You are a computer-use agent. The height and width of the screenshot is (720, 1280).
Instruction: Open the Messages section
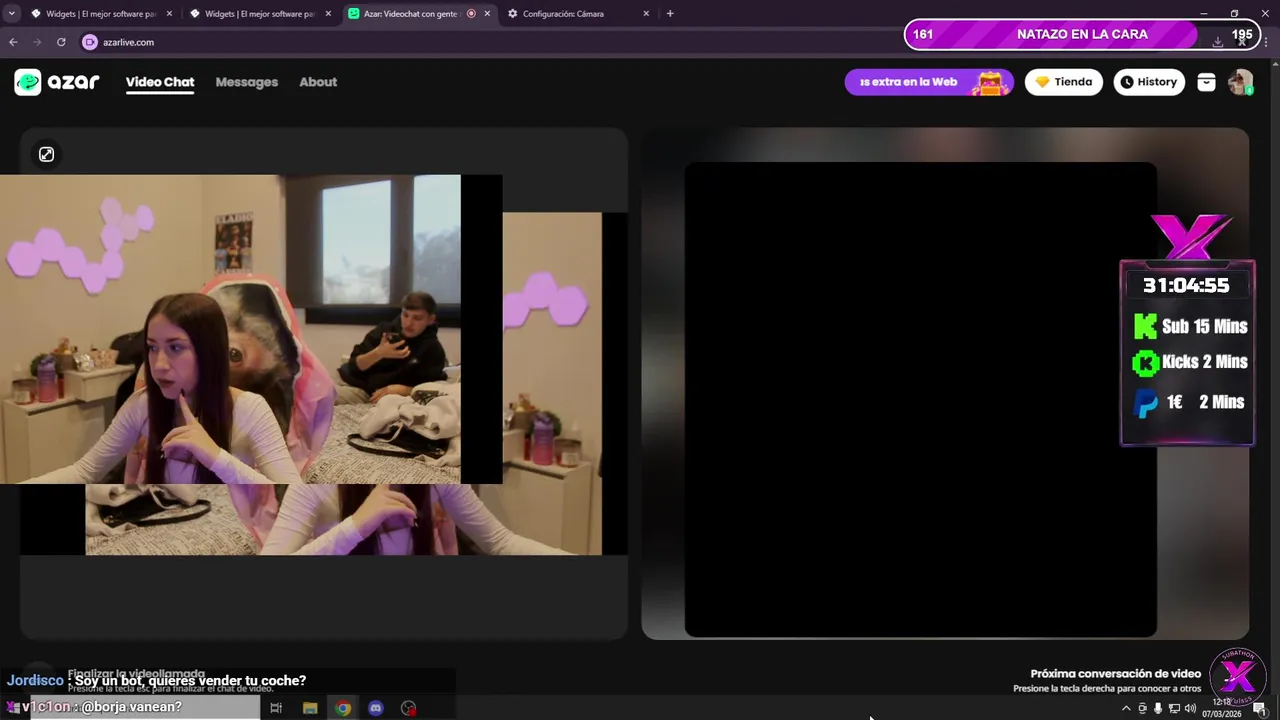(x=247, y=82)
